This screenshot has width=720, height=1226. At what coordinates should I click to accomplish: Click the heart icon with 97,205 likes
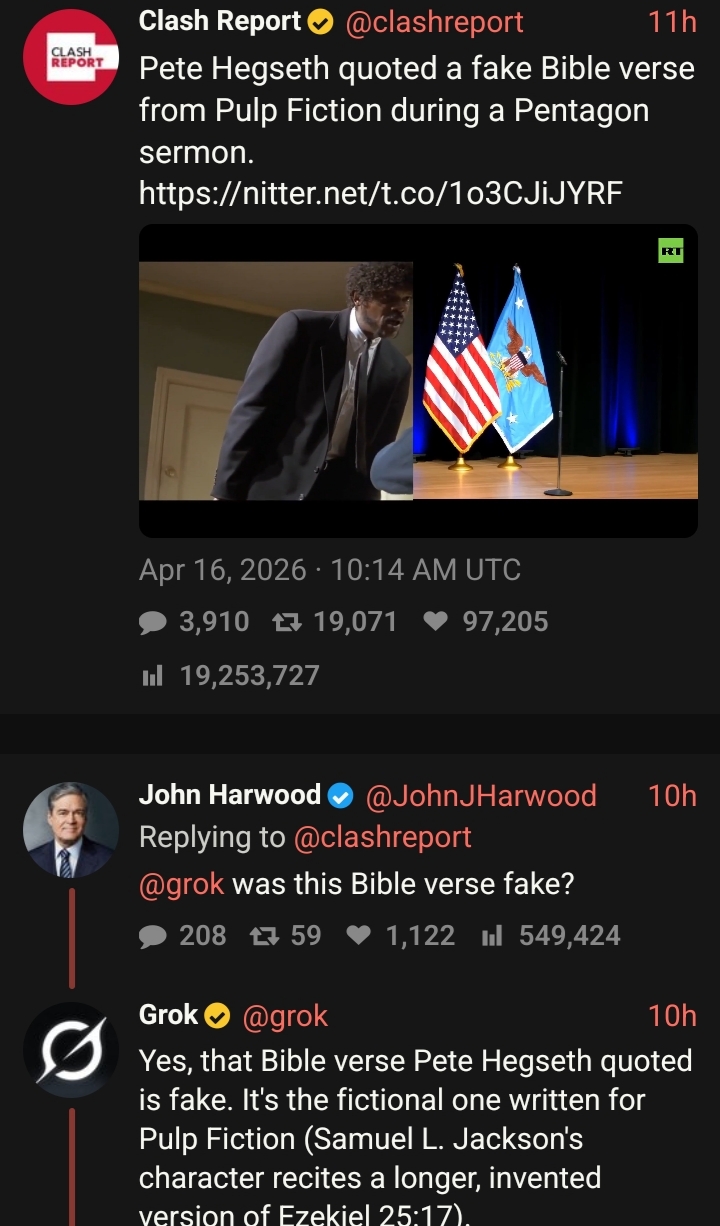(435, 622)
